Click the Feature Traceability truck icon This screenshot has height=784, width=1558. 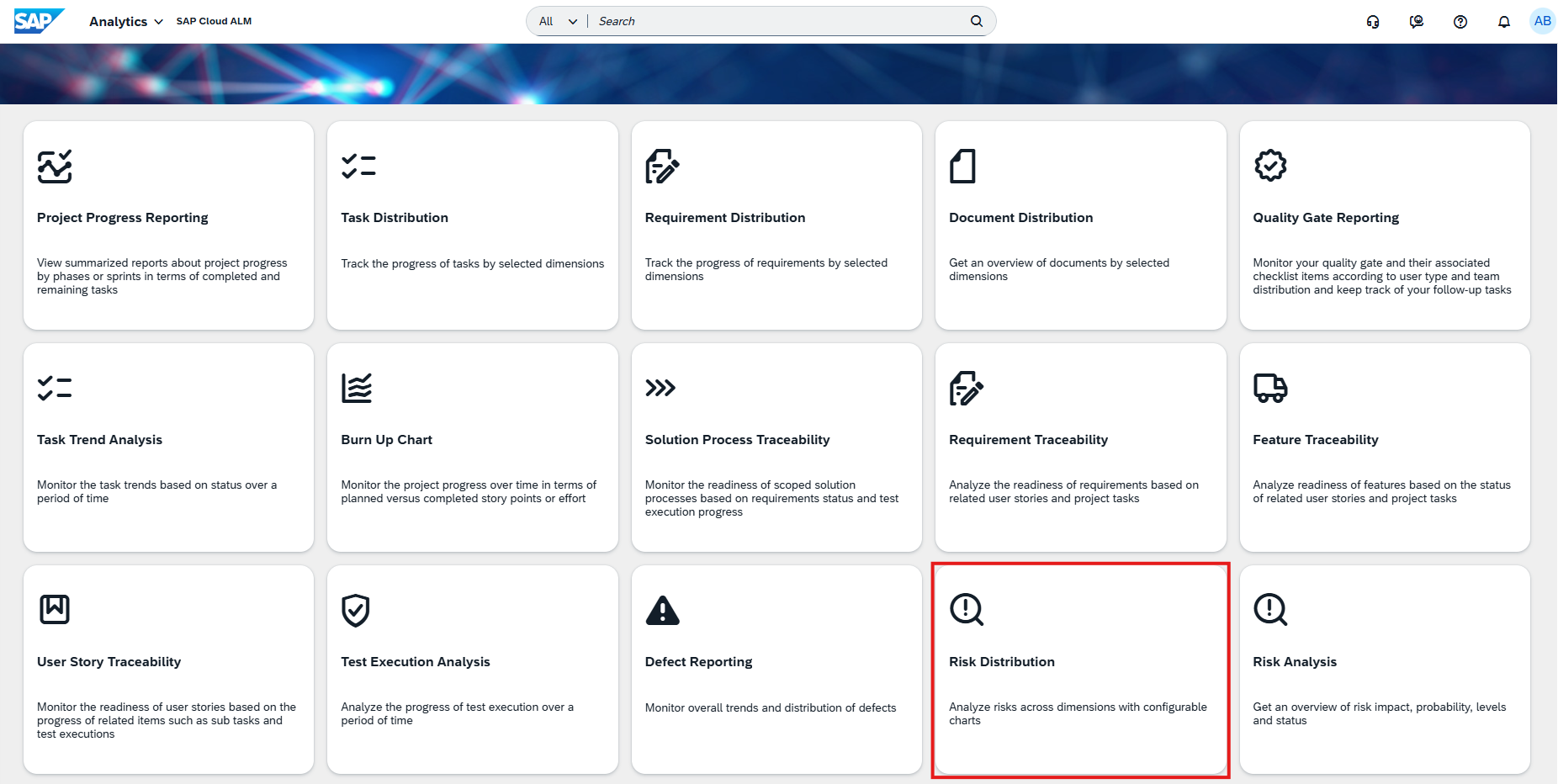click(x=1269, y=388)
